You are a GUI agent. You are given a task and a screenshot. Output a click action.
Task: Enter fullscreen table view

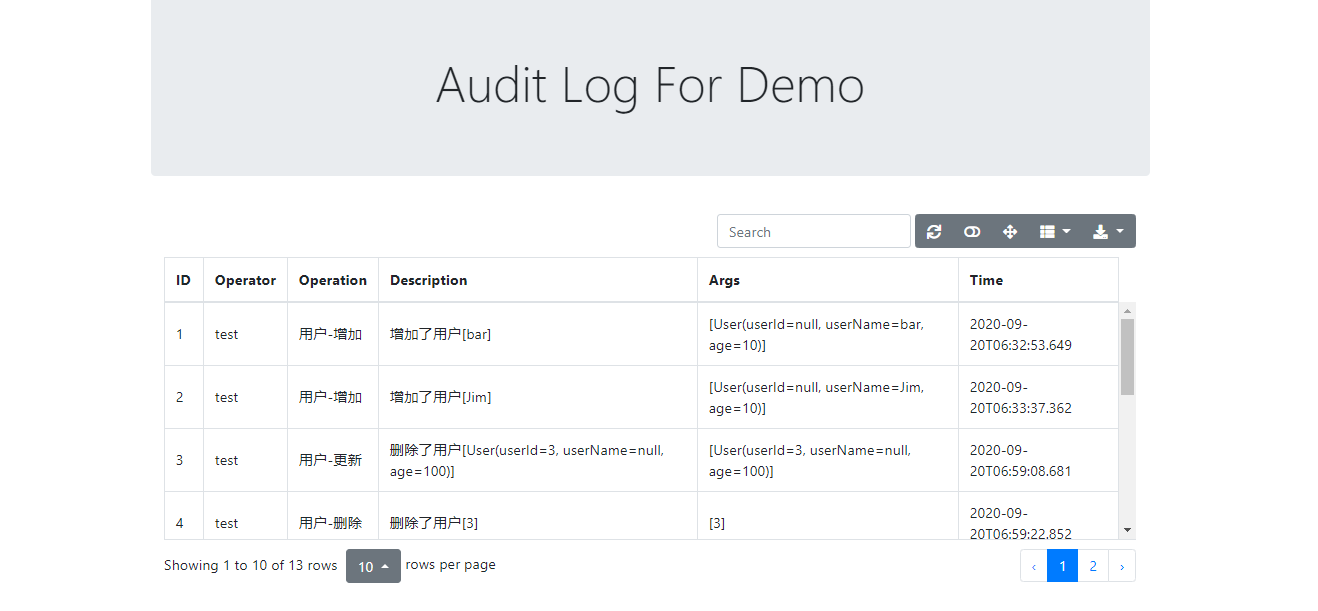coord(1010,231)
